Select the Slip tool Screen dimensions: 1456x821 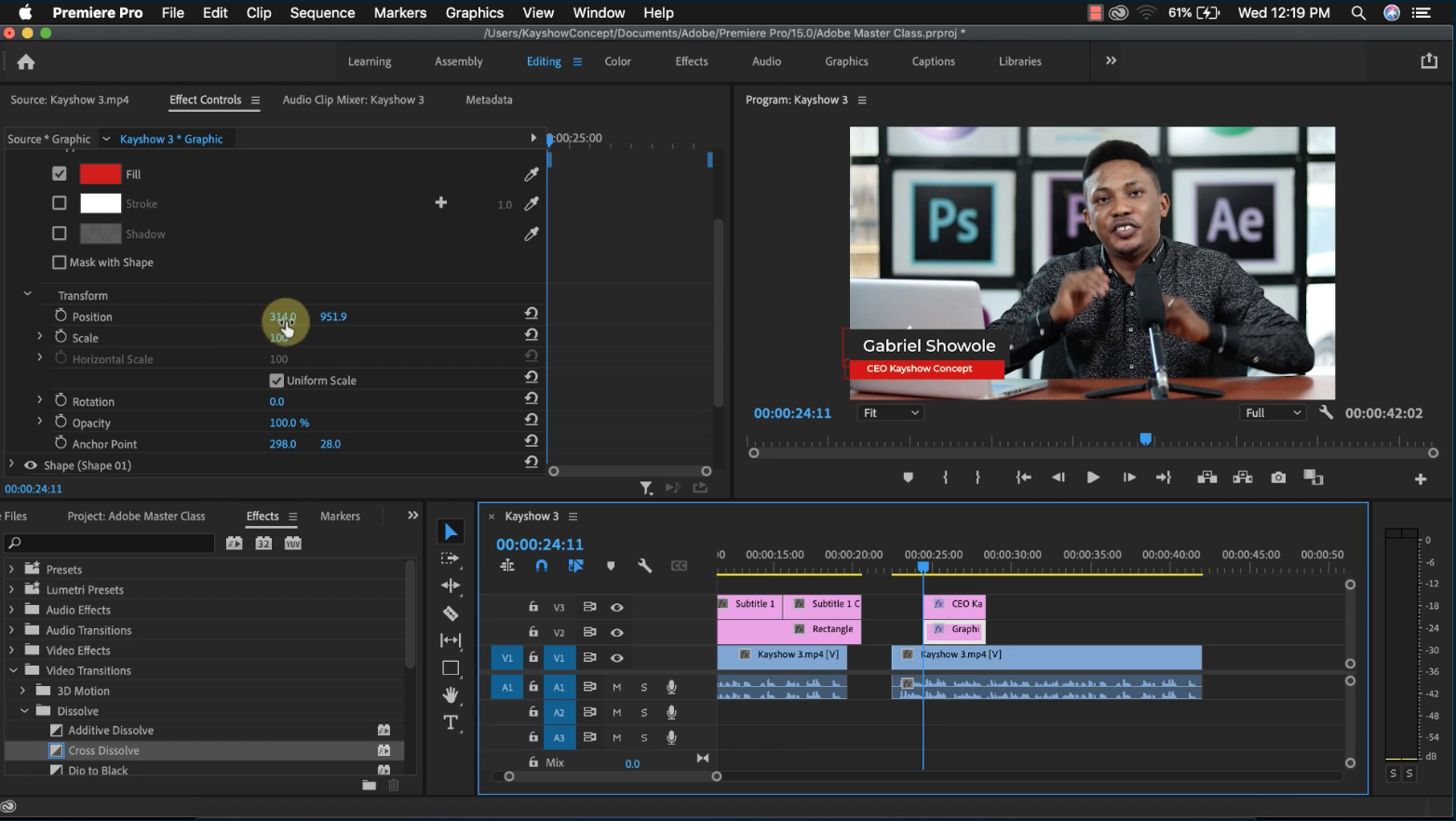[451, 640]
